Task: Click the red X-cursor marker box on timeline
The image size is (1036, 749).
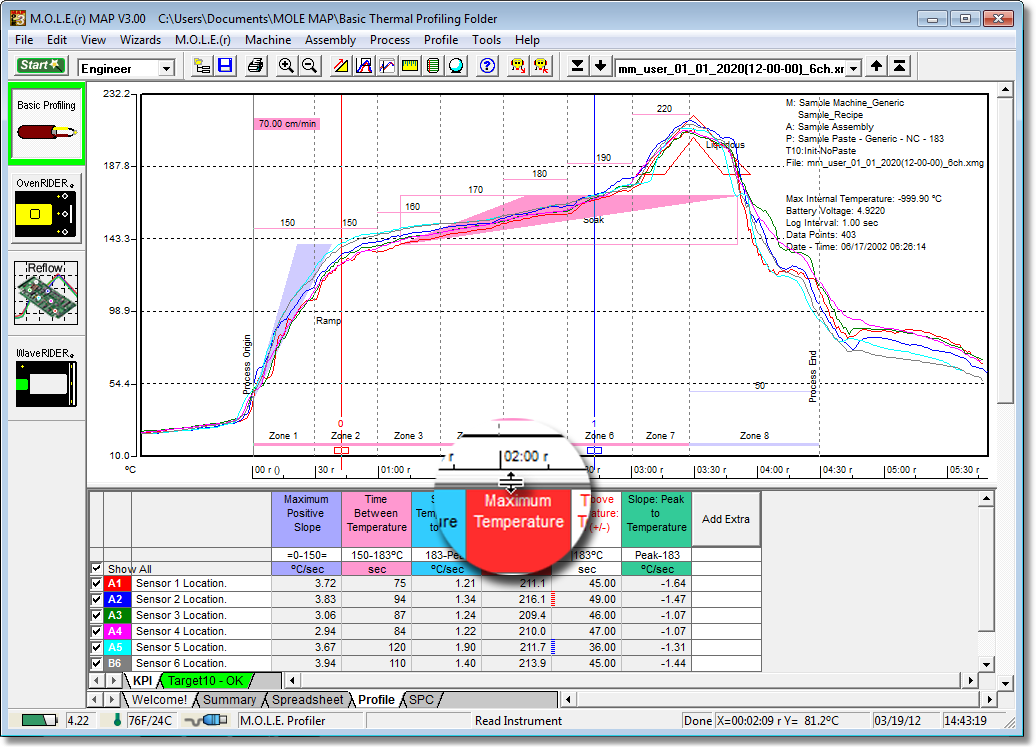Action: [341, 450]
